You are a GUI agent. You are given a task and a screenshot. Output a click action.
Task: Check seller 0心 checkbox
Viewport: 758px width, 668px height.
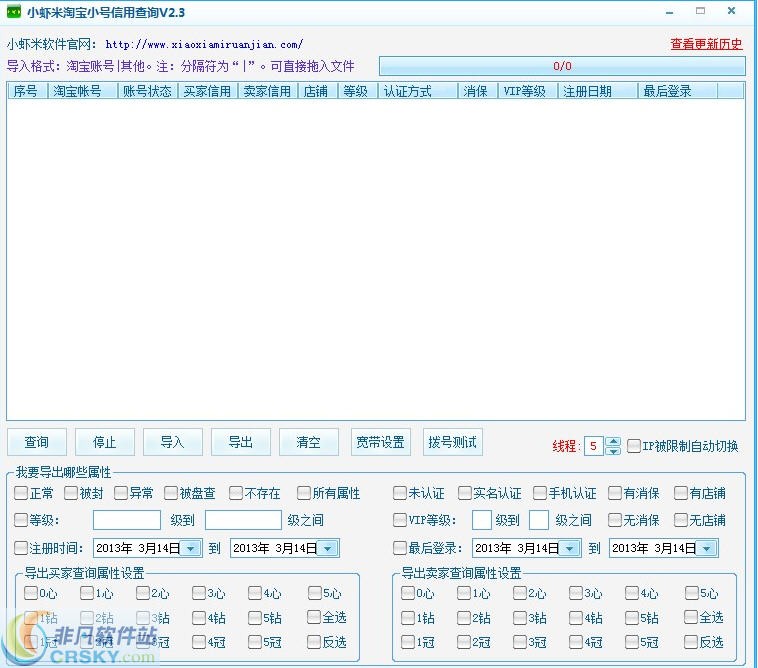[408, 593]
